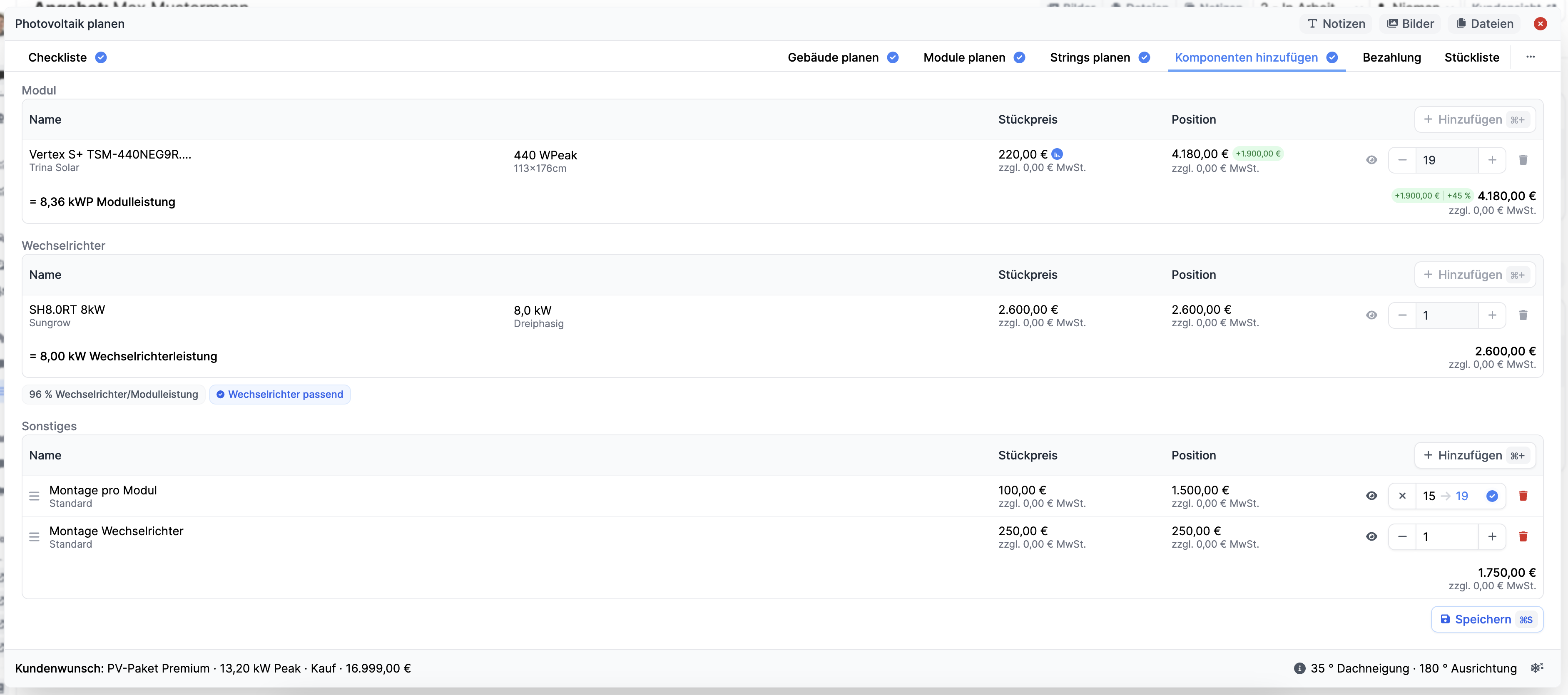Click the inverter quantity input field
1568x695 pixels.
point(1446,315)
